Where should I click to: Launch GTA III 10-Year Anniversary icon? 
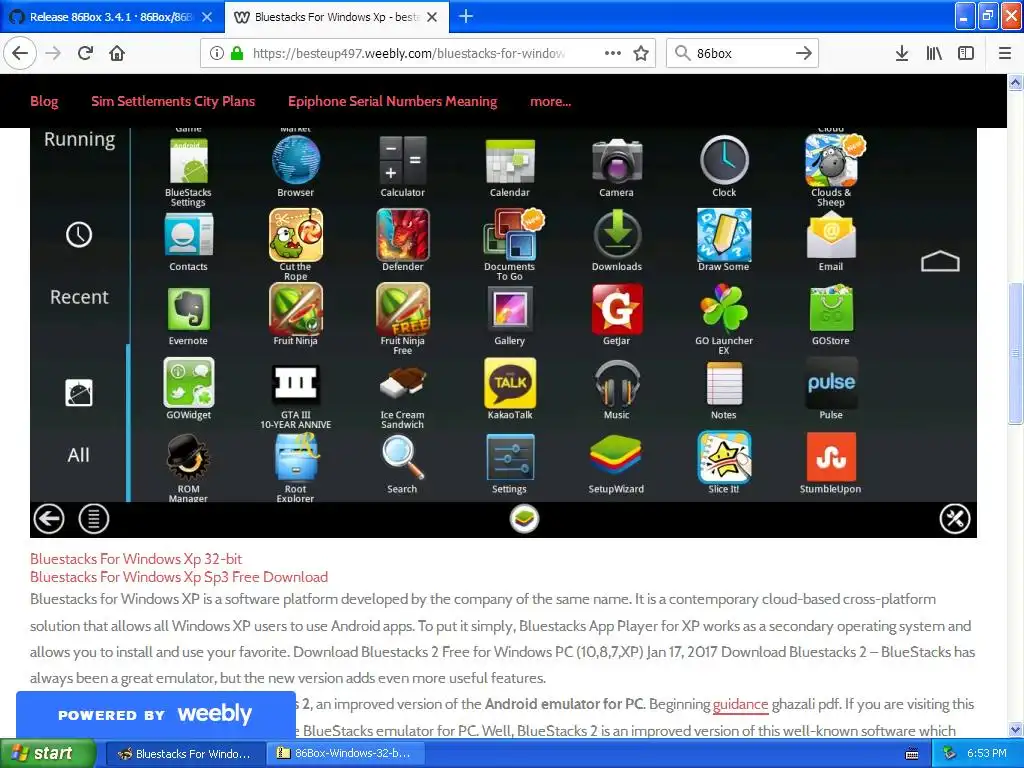click(296, 383)
